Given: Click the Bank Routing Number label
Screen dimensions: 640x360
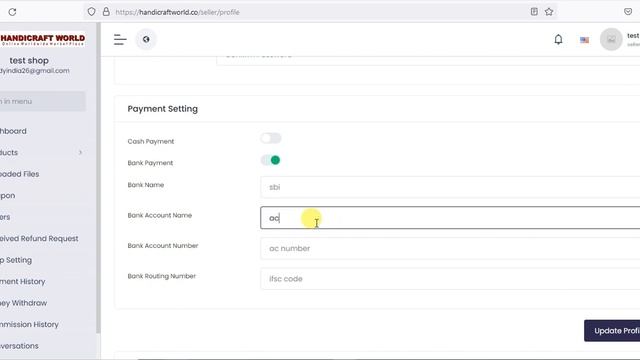Looking at the screenshot, I should pos(162,276).
